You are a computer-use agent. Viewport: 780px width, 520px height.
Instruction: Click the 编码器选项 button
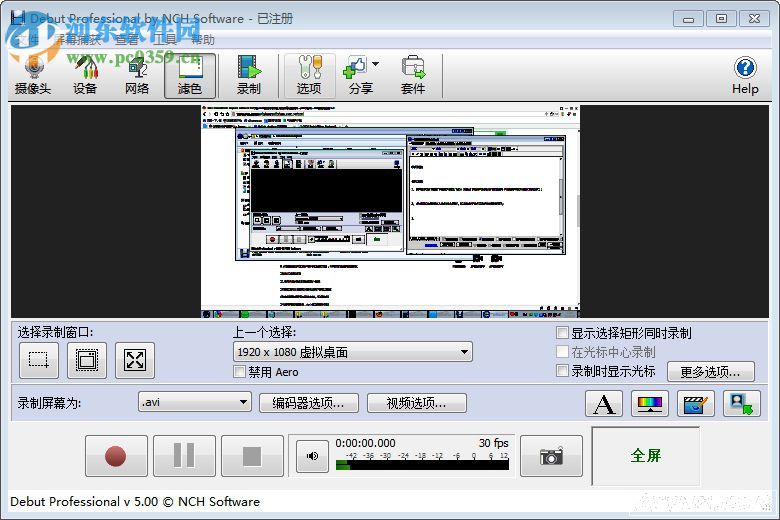point(308,403)
